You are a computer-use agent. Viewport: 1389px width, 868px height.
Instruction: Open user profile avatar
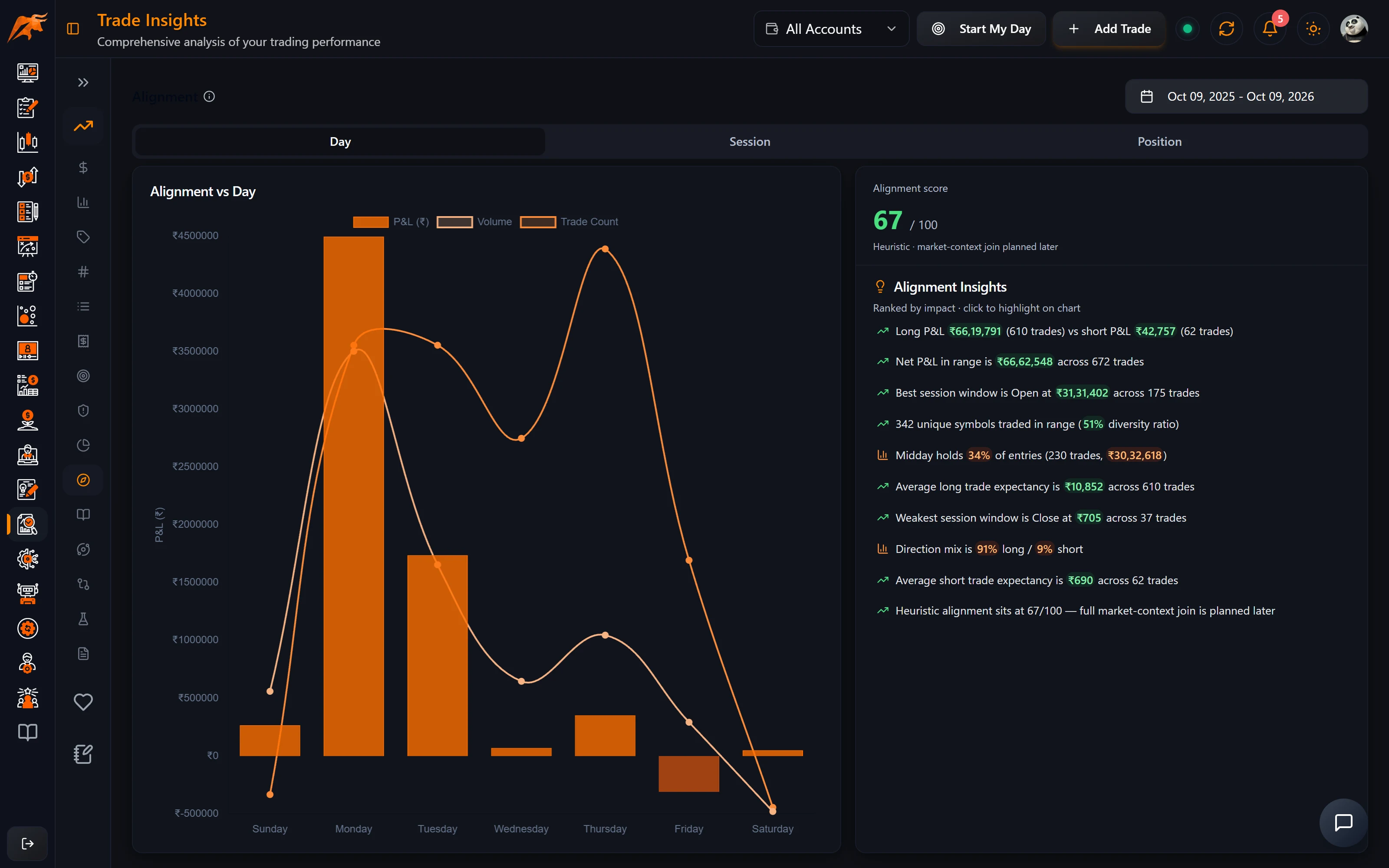point(1354,28)
